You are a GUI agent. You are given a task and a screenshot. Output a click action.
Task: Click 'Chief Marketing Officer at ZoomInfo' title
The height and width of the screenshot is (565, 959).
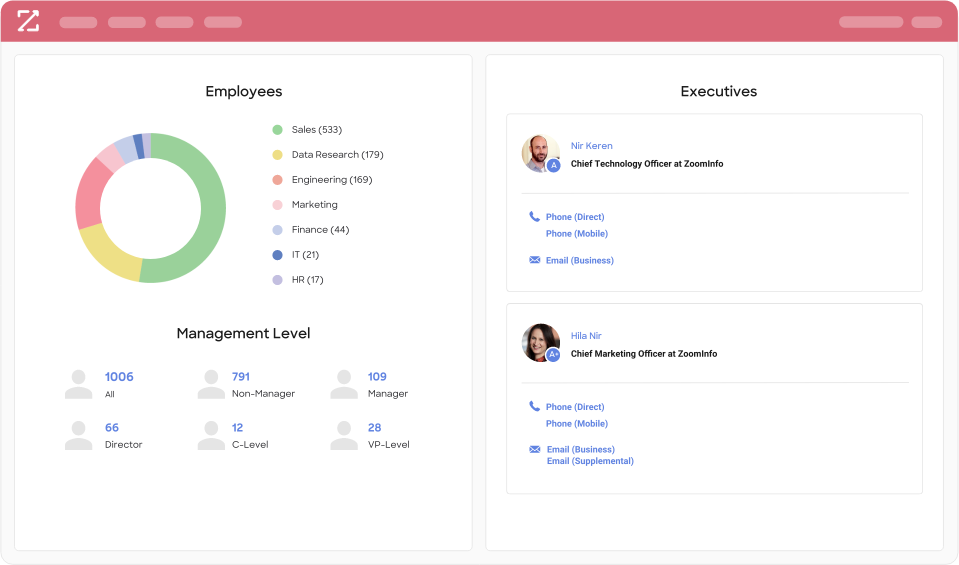click(x=644, y=353)
